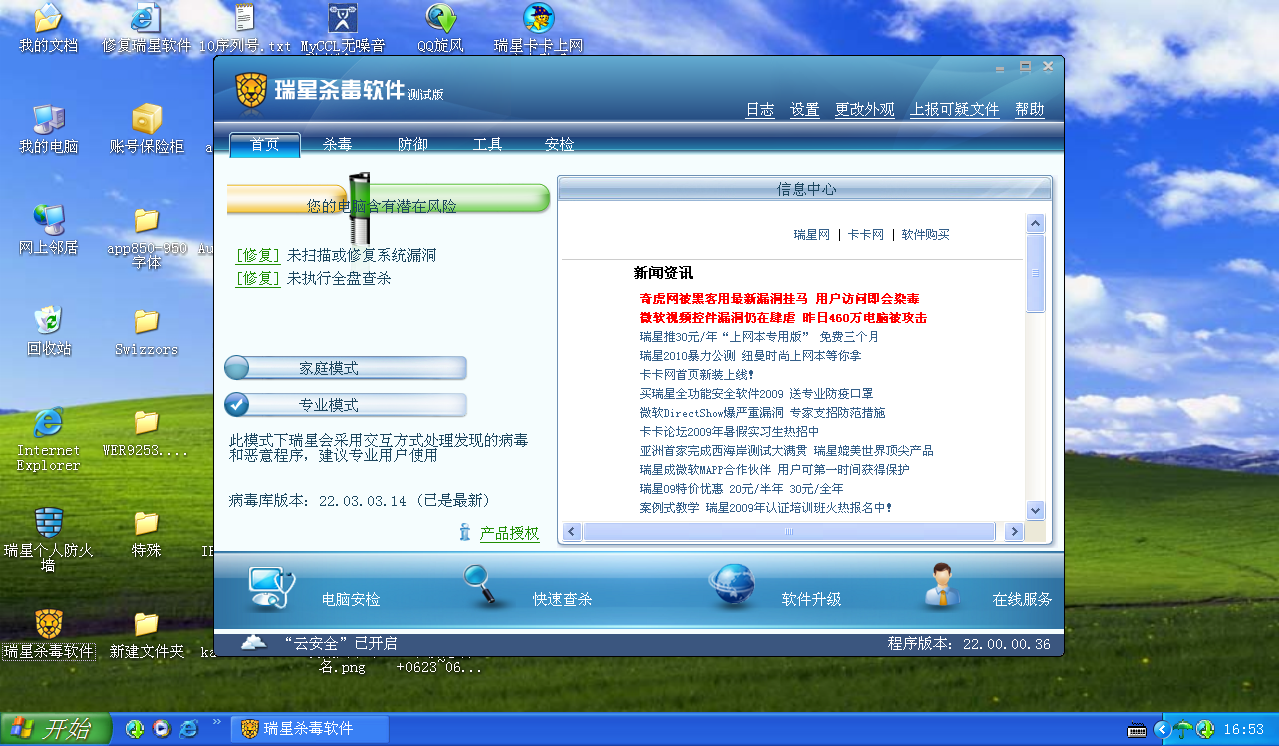Open the 瑞星网 link

812,235
